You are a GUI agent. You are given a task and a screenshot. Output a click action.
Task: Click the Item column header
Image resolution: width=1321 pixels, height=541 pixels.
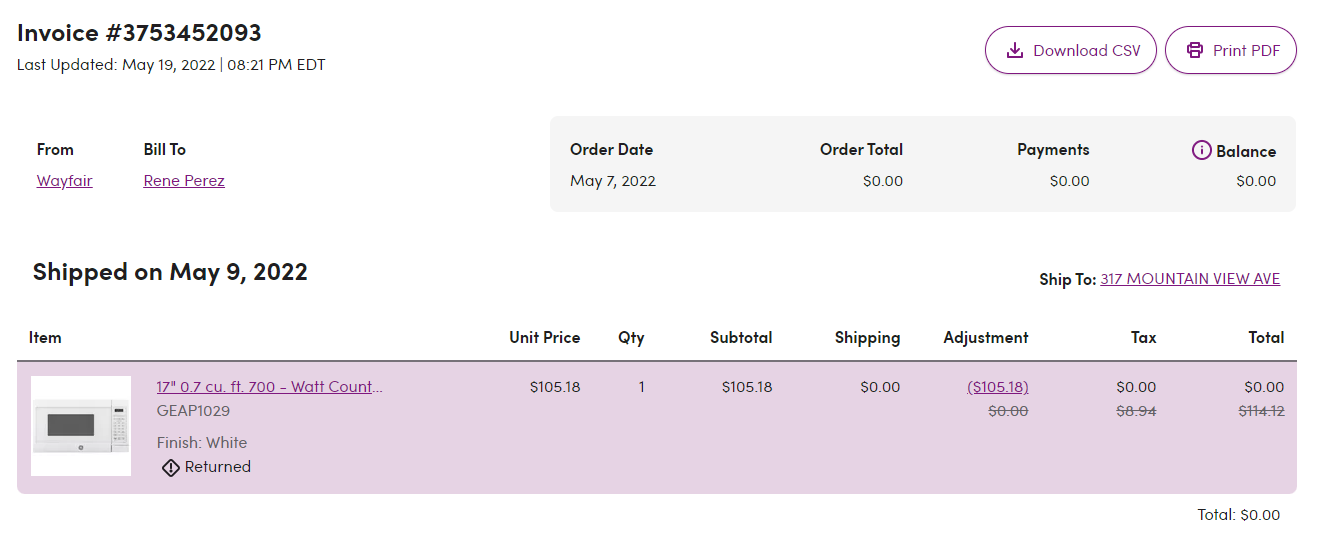click(x=45, y=338)
